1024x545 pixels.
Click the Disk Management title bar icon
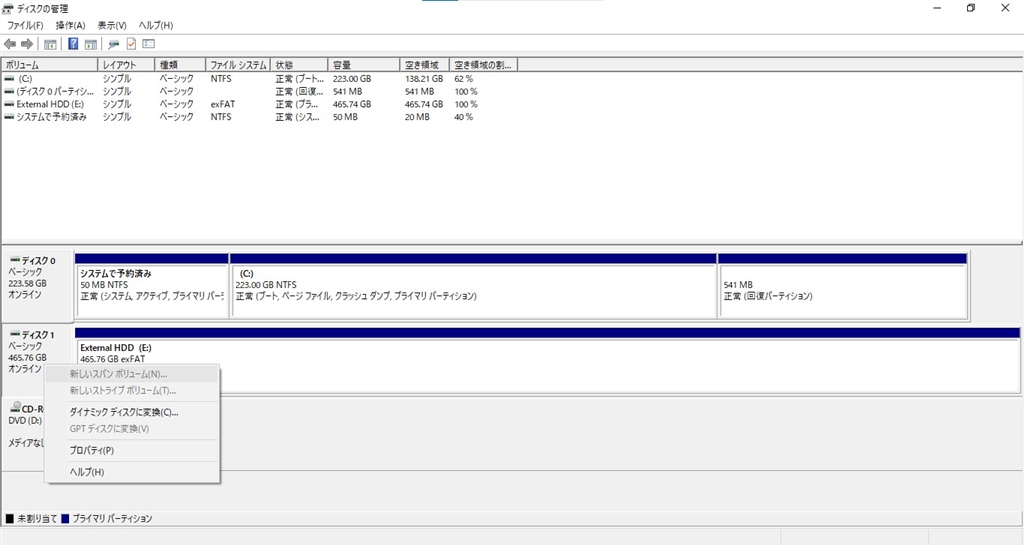[x=8, y=8]
